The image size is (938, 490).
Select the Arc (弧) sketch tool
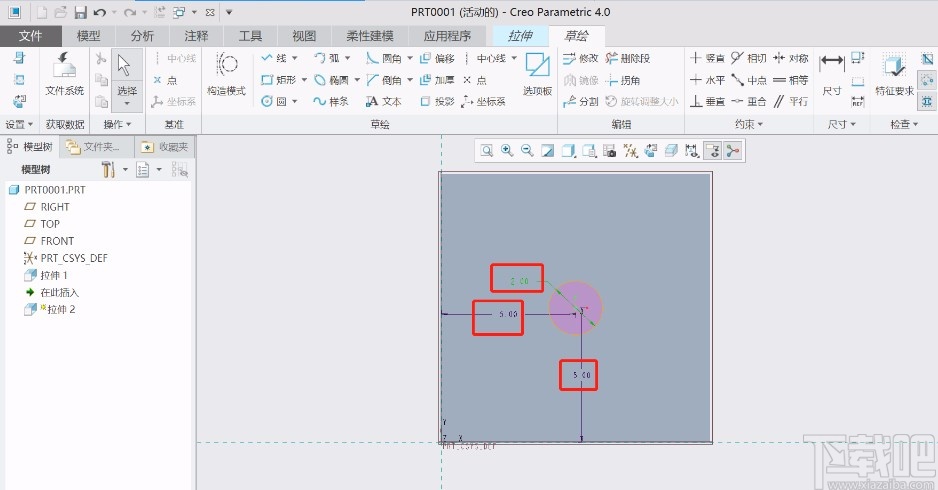[327, 58]
